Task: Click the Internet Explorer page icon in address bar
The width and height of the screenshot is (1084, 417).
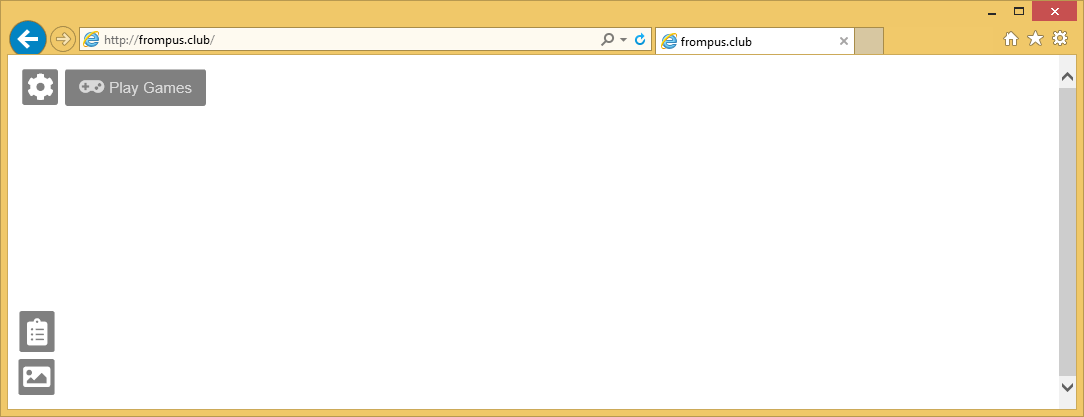Action: [91, 39]
